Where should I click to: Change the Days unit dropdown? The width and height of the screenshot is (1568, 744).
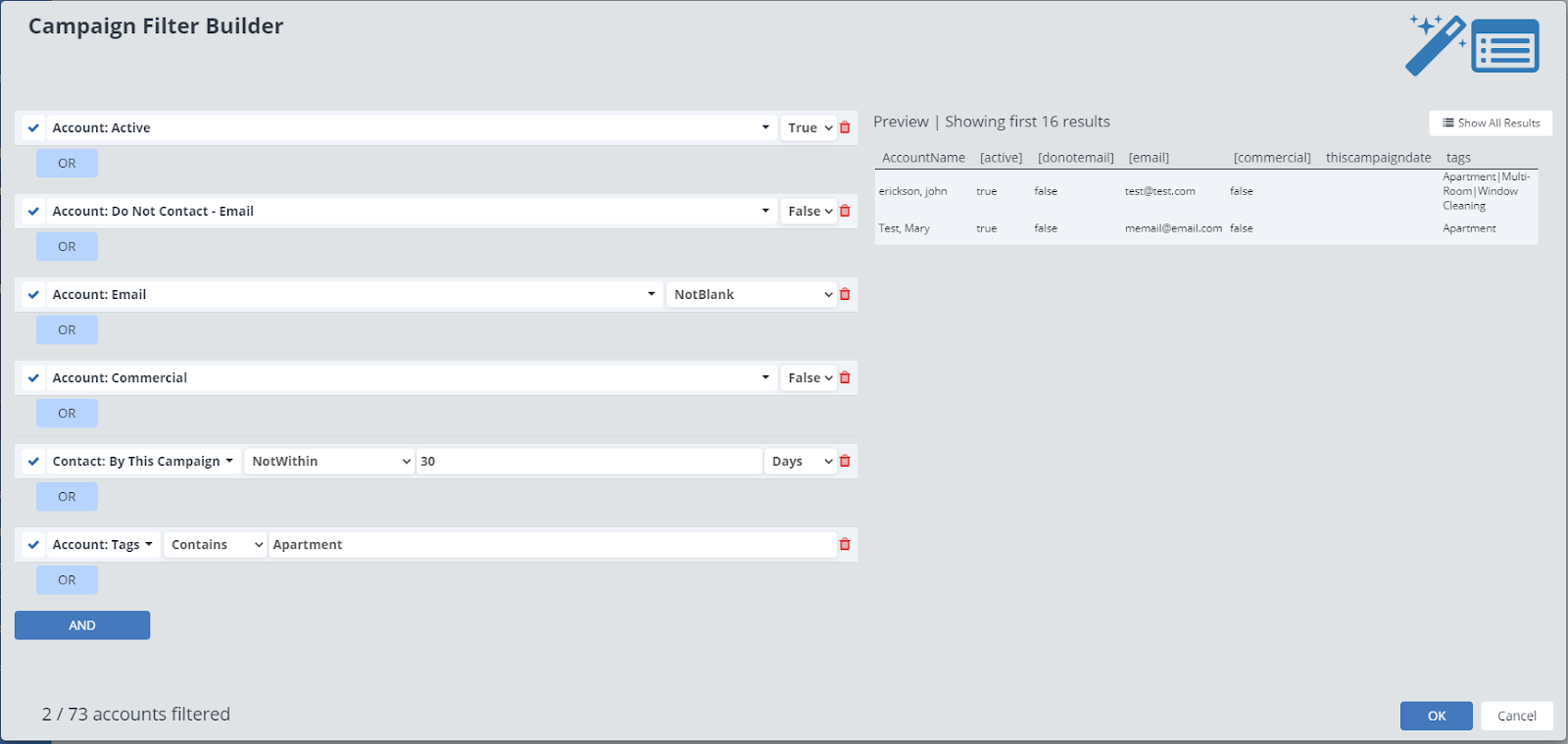tap(801, 461)
